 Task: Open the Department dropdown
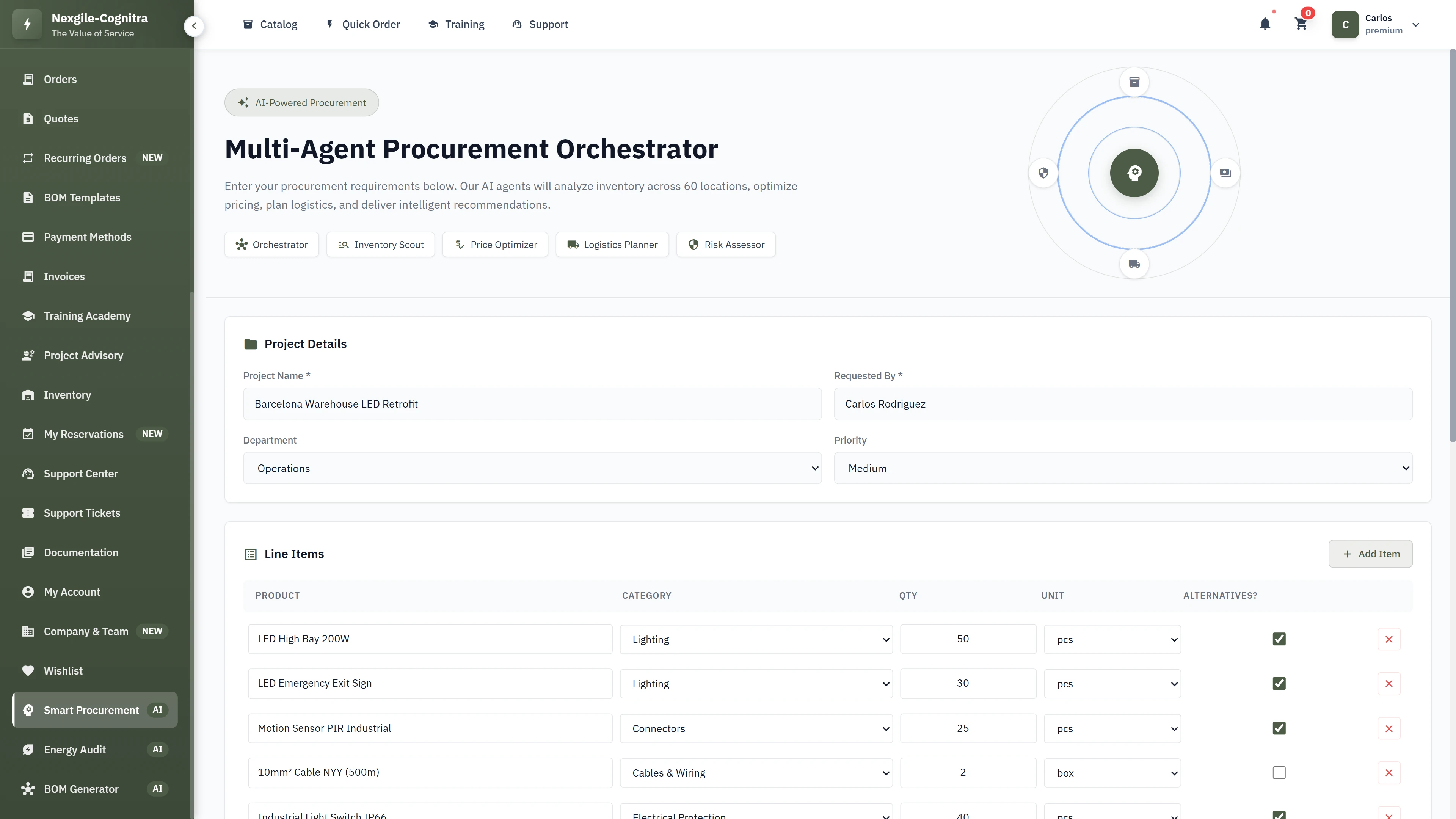pos(532,468)
